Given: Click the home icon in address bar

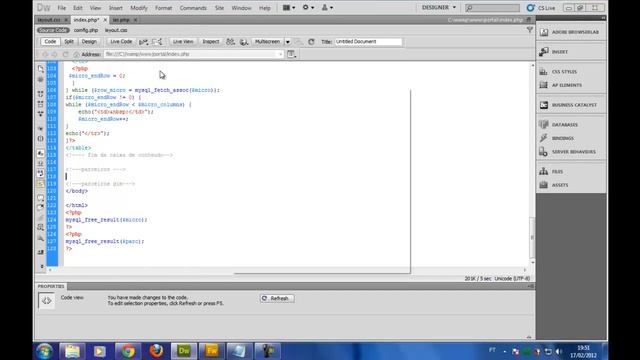Looking at the screenshot, I should pyautogui.click(x=76, y=54).
